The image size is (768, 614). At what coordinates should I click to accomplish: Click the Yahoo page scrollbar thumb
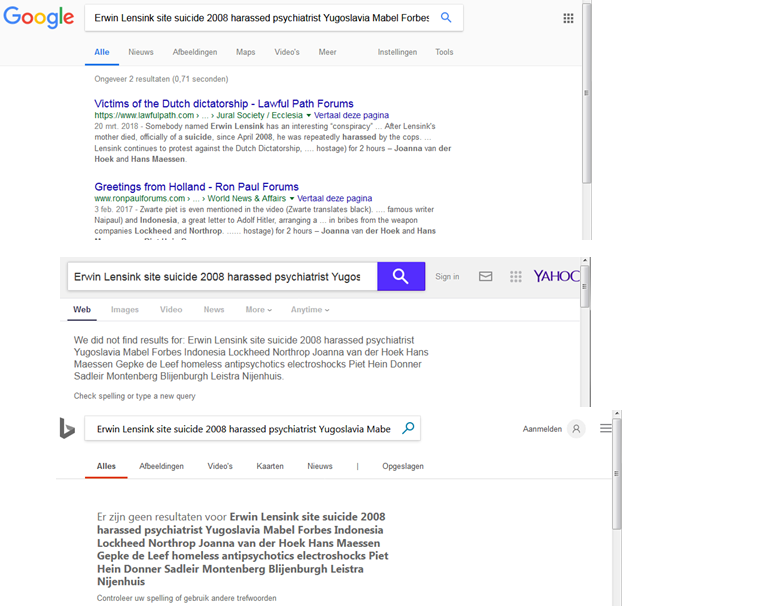point(584,286)
